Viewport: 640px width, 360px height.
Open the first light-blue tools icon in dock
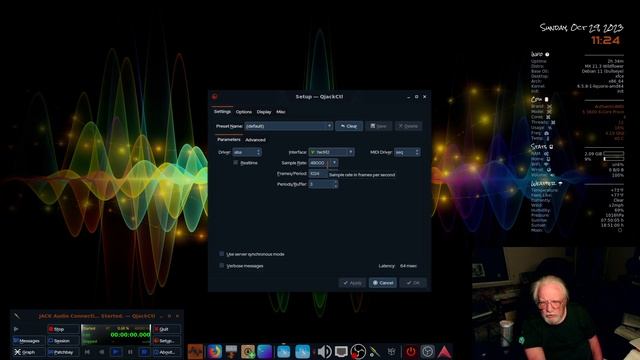[284, 351]
